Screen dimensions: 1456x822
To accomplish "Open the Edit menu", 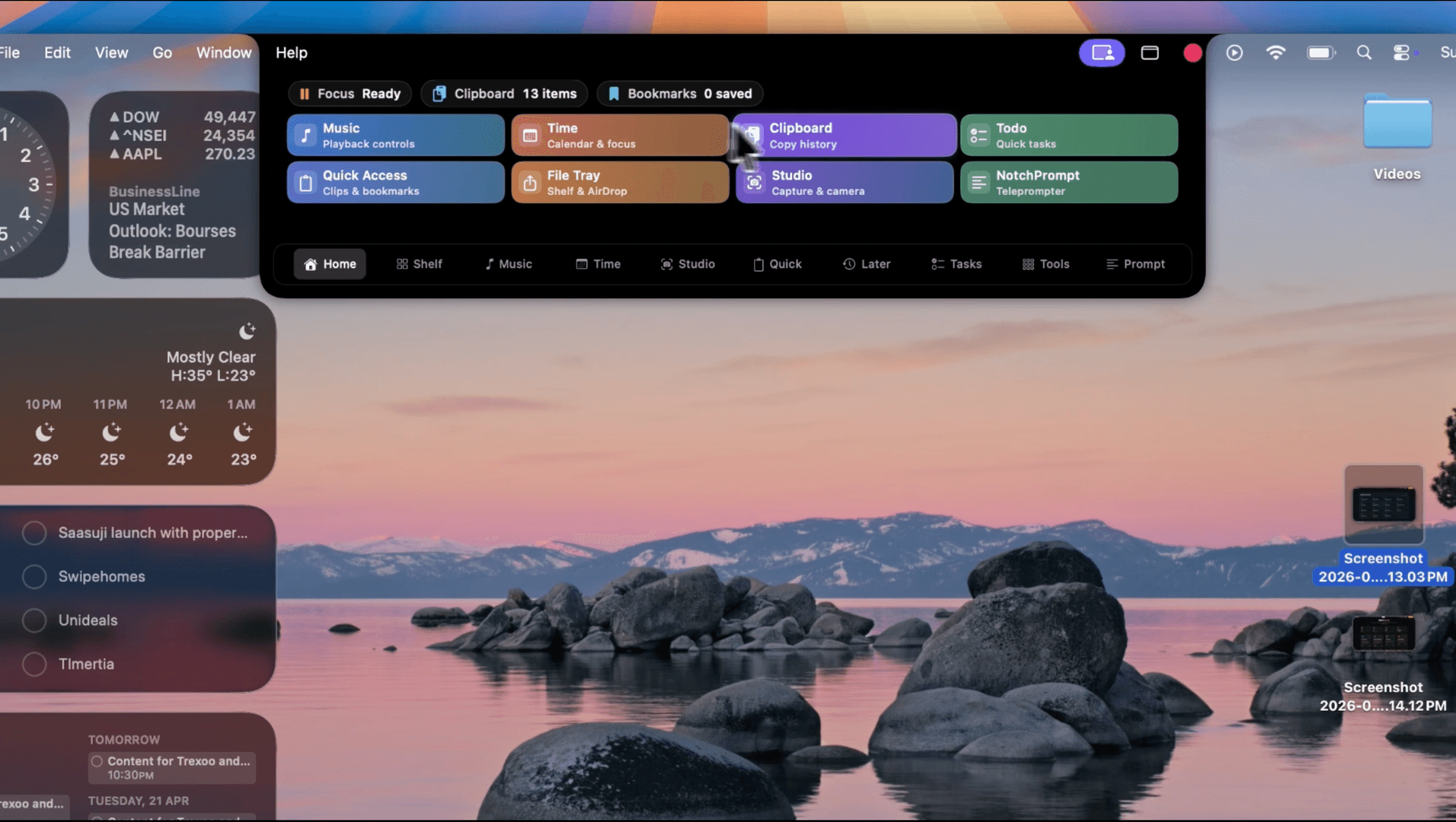I will click(57, 53).
